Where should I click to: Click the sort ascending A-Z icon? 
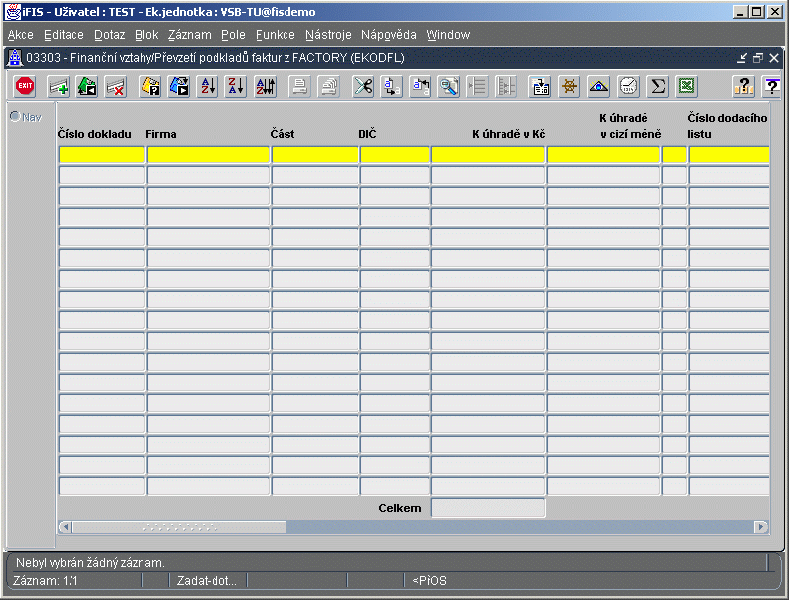point(208,87)
